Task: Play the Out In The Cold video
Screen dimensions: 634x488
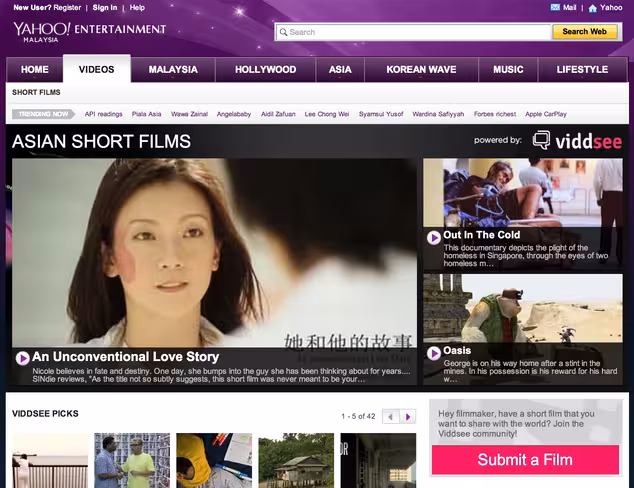Action: 433,237
